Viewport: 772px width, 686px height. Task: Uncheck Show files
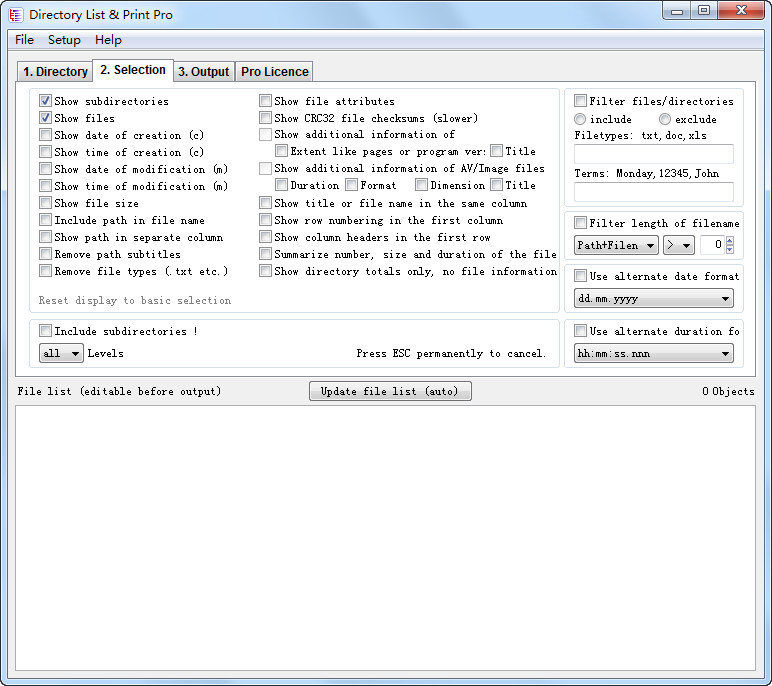[x=45, y=118]
